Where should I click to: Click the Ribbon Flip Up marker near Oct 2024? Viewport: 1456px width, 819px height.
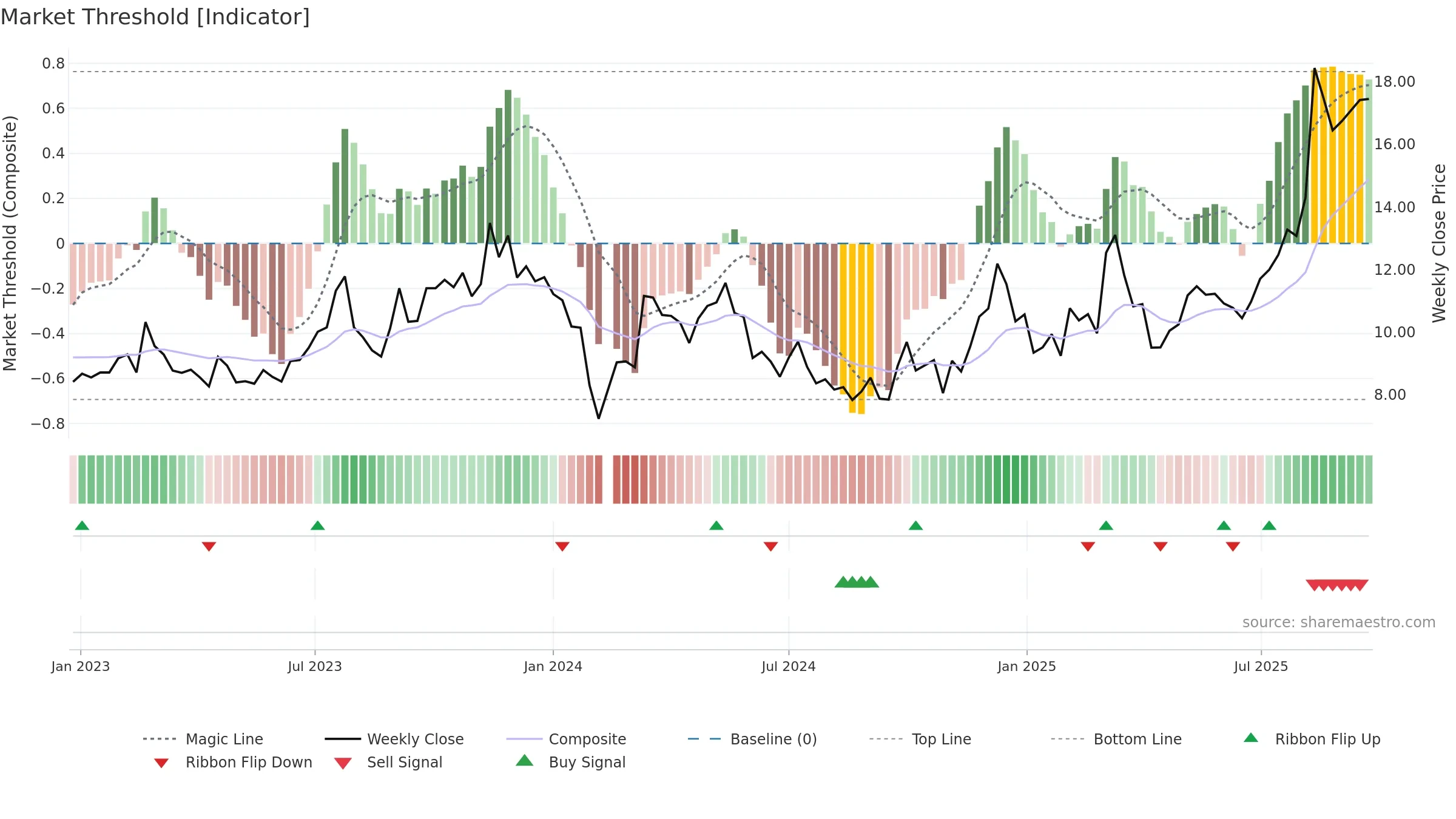tap(916, 525)
